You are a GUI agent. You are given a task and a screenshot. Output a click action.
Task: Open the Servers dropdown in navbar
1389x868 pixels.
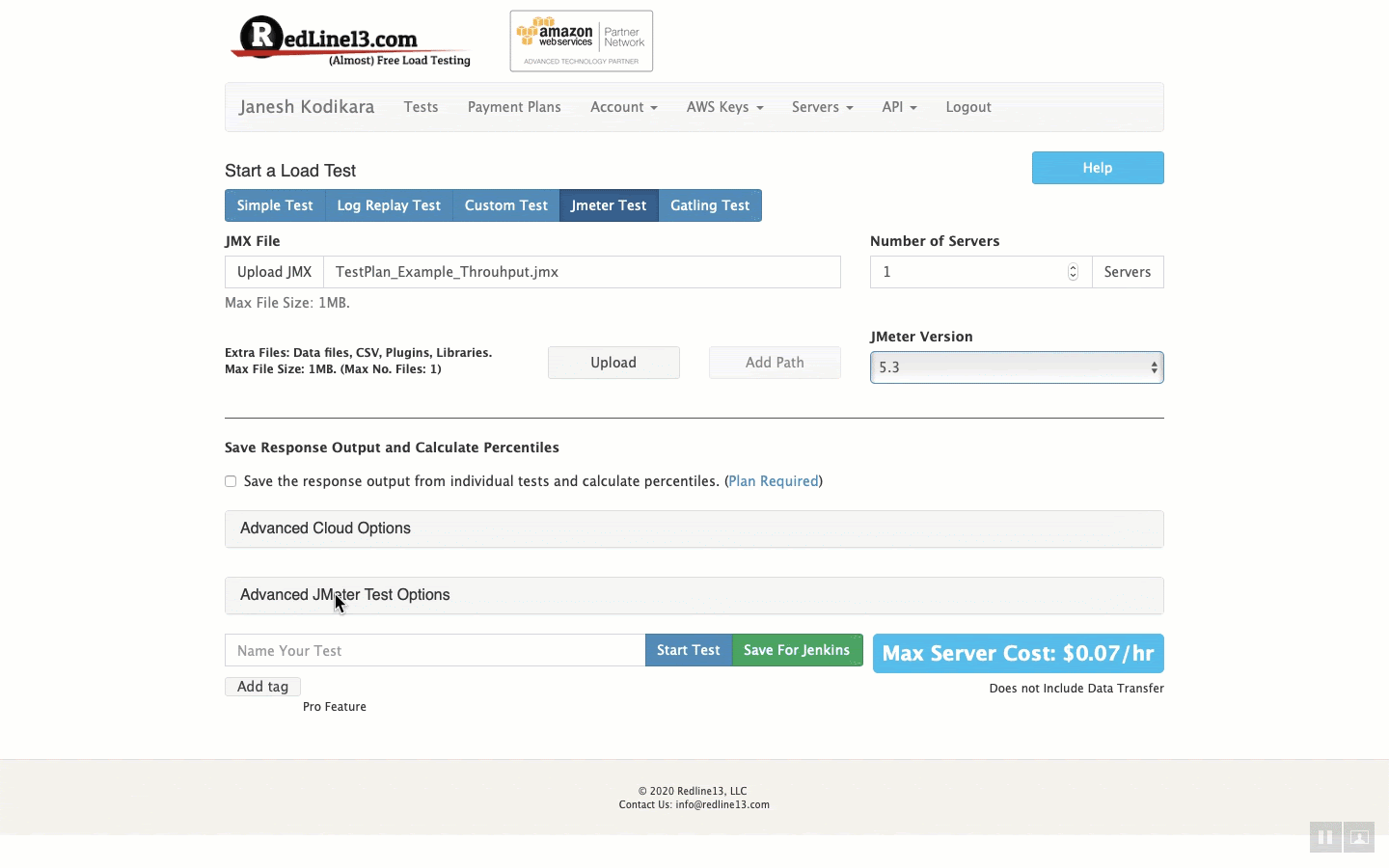(823, 107)
